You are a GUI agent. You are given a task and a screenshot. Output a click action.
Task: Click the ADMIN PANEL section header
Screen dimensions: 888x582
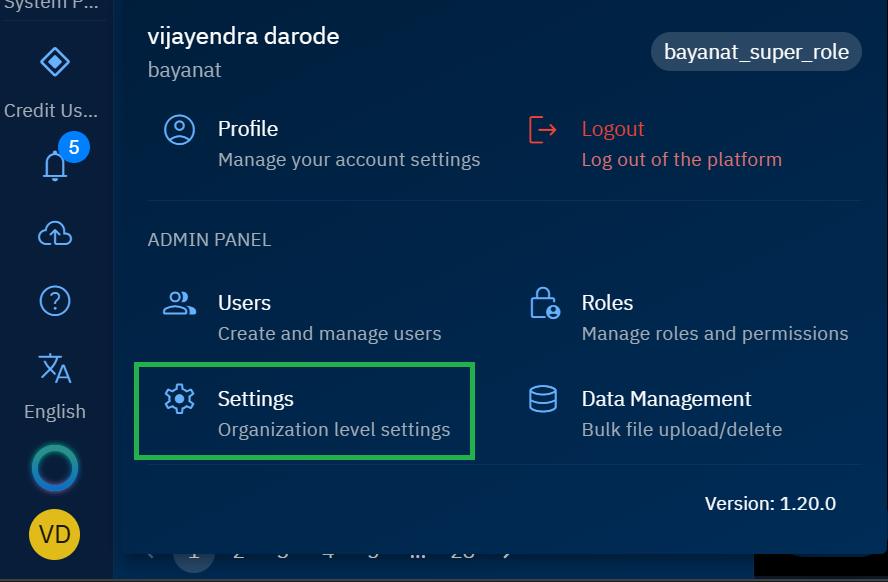[x=209, y=240]
